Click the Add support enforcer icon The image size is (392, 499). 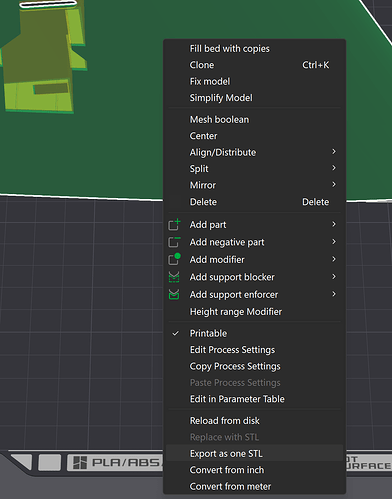tap(174, 294)
